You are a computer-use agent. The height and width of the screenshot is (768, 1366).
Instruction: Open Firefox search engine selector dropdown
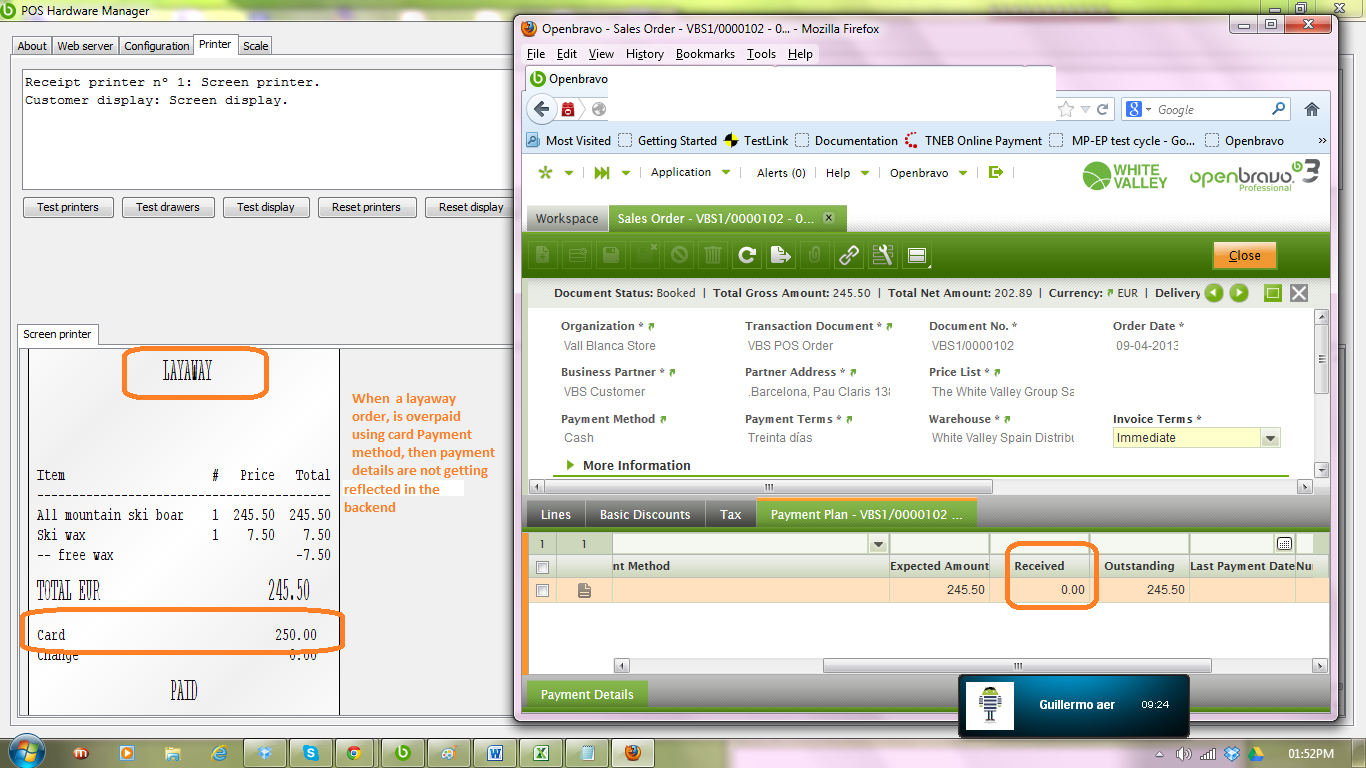pos(1139,109)
